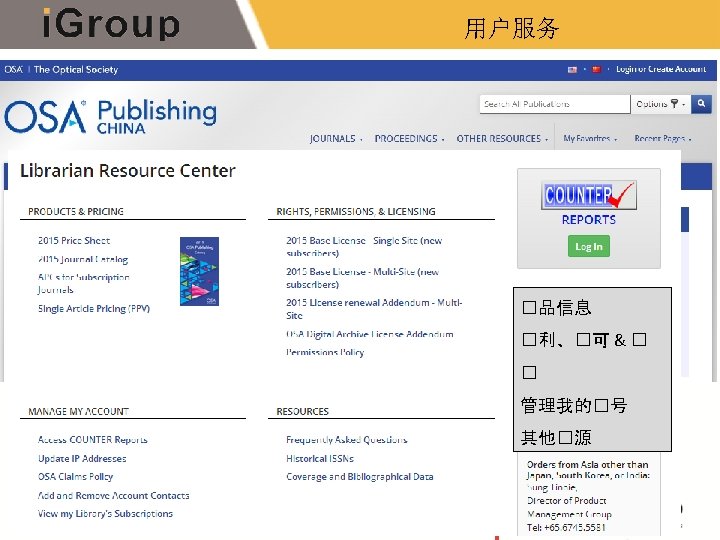
Task: Open the Recent Pages dropdown
Action: [663, 138]
